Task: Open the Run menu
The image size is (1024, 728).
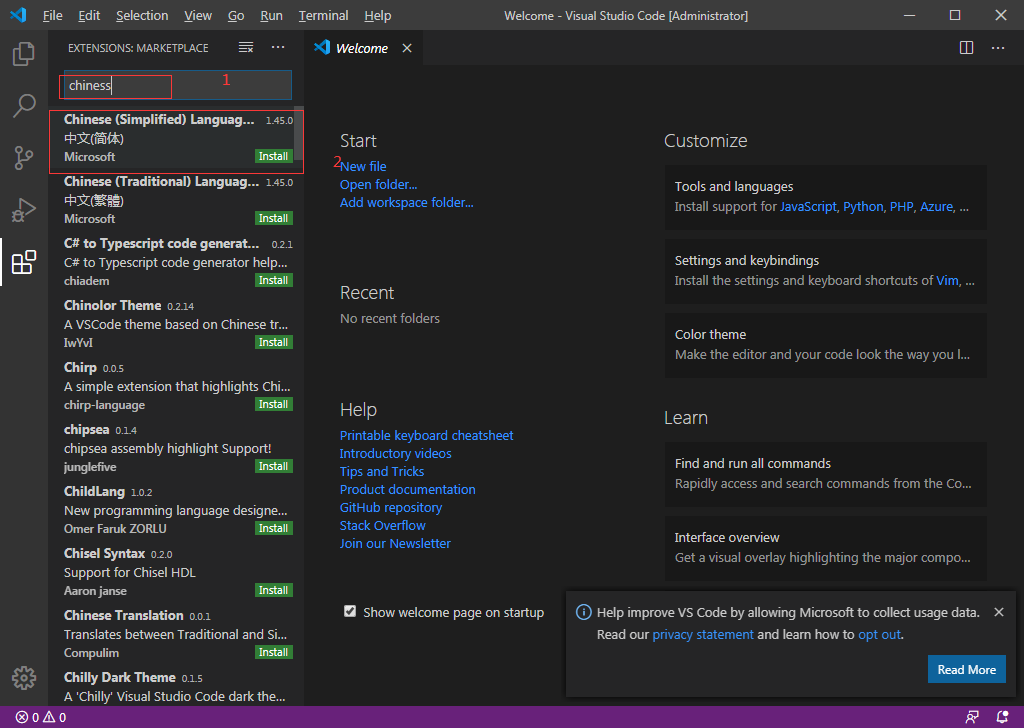Action: click(x=271, y=15)
